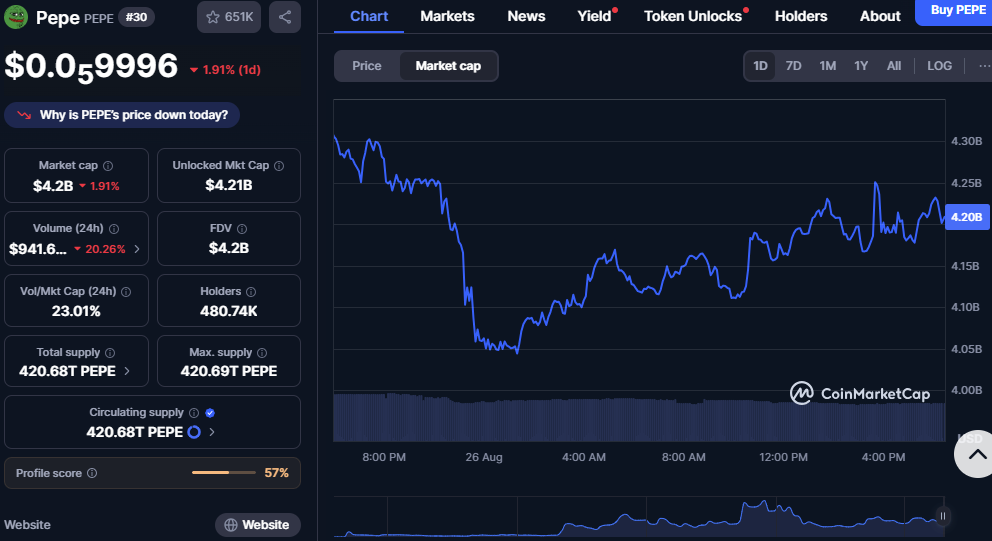992x541 pixels.
Task: Switch chart to Market cap view
Action: coord(448,66)
